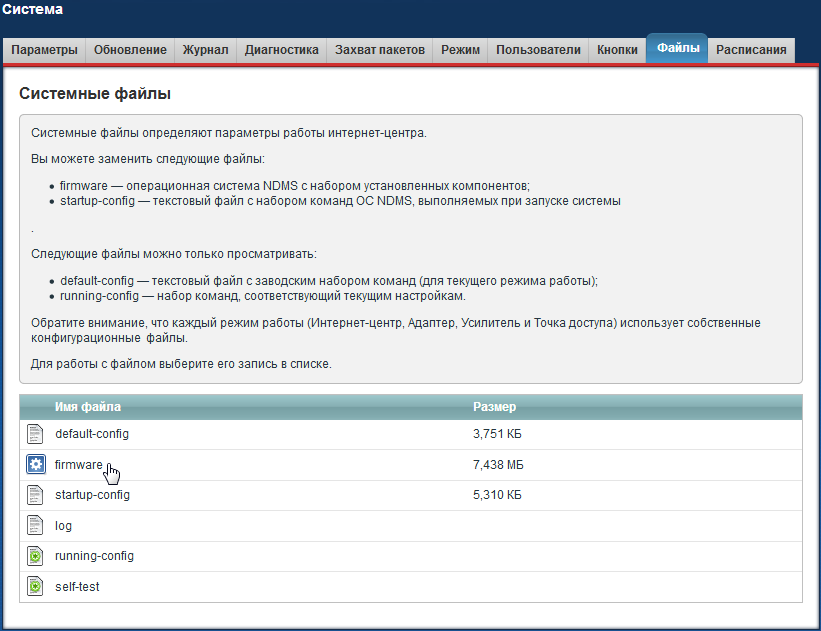821x631 pixels.
Task: Click the startup-config document icon
Action: [36, 495]
